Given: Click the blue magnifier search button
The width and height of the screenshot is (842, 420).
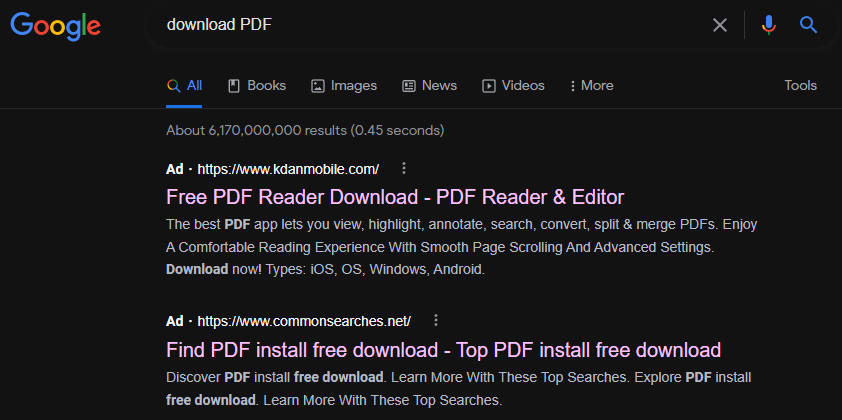Looking at the screenshot, I should 808,25.
